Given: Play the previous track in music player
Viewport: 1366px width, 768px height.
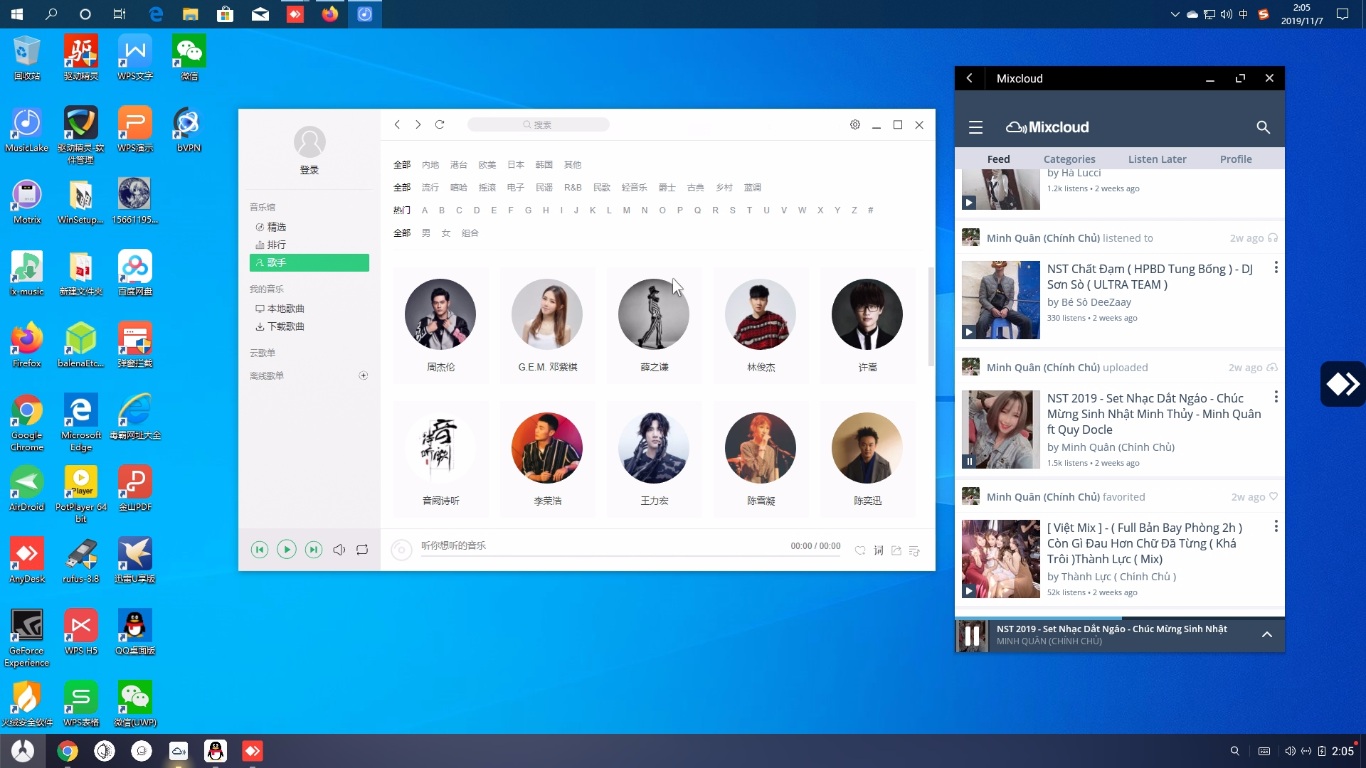Looking at the screenshot, I should [259, 550].
